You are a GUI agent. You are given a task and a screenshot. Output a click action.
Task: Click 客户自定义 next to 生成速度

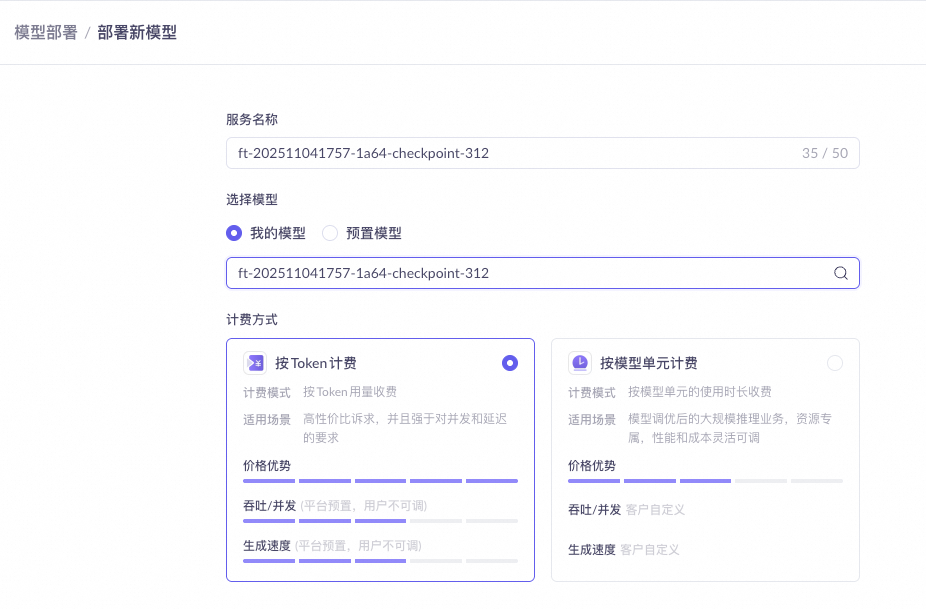pyautogui.click(x=650, y=549)
